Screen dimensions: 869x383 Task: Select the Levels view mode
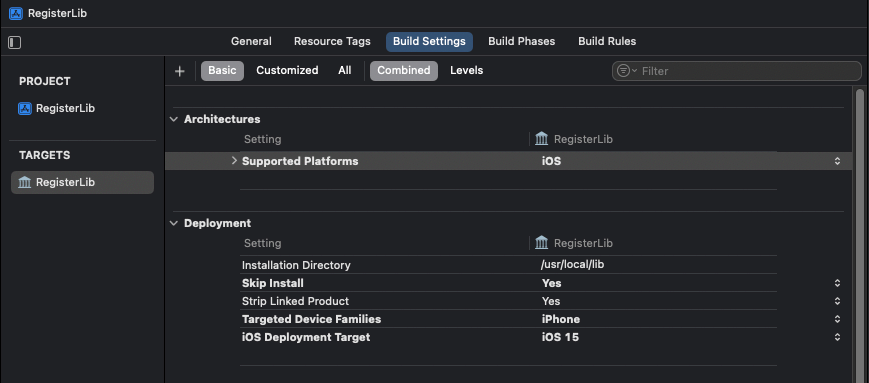click(x=466, y=70)
